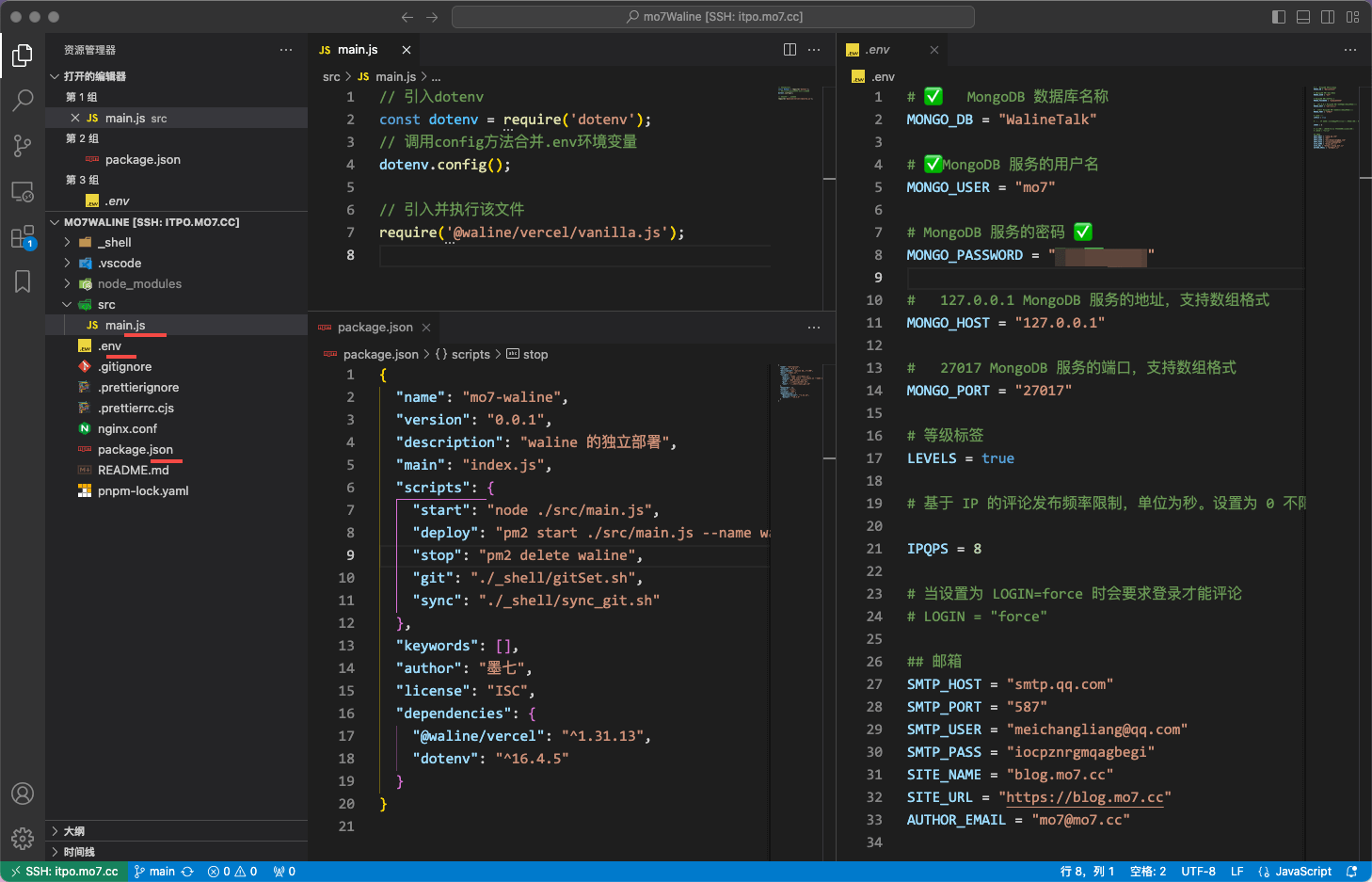Close main.js in open editors list
1372x882 pixels.
[x=75, y=119]
